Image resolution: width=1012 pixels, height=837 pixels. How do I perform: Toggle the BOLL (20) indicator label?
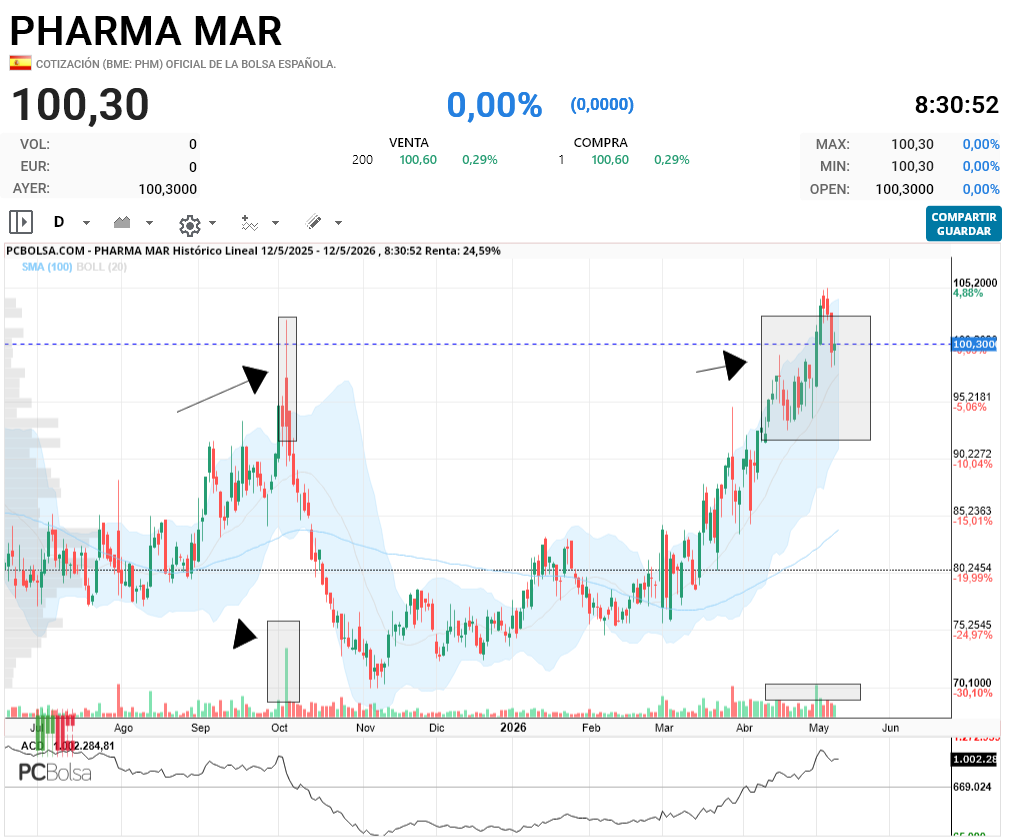[101, 267]
